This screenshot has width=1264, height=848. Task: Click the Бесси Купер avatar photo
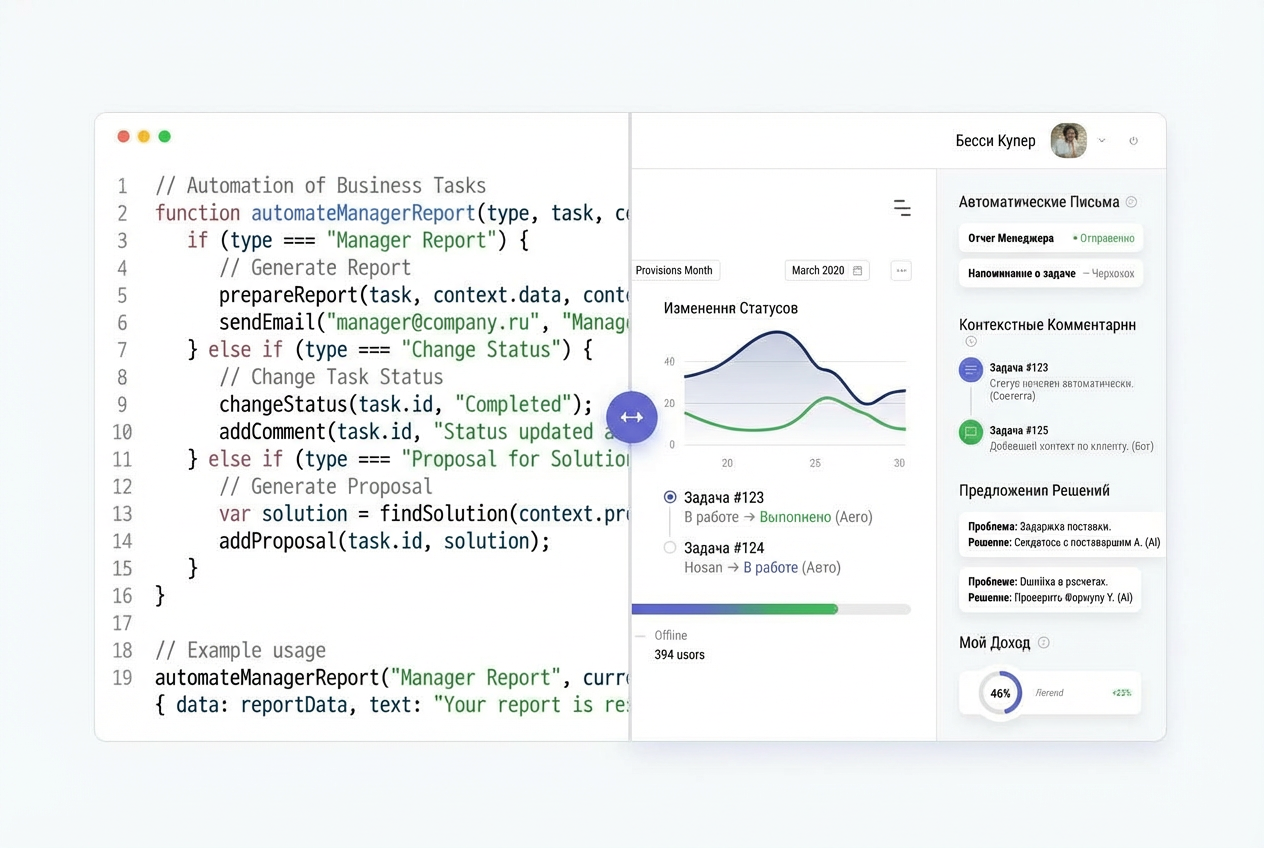point(1068,141)
